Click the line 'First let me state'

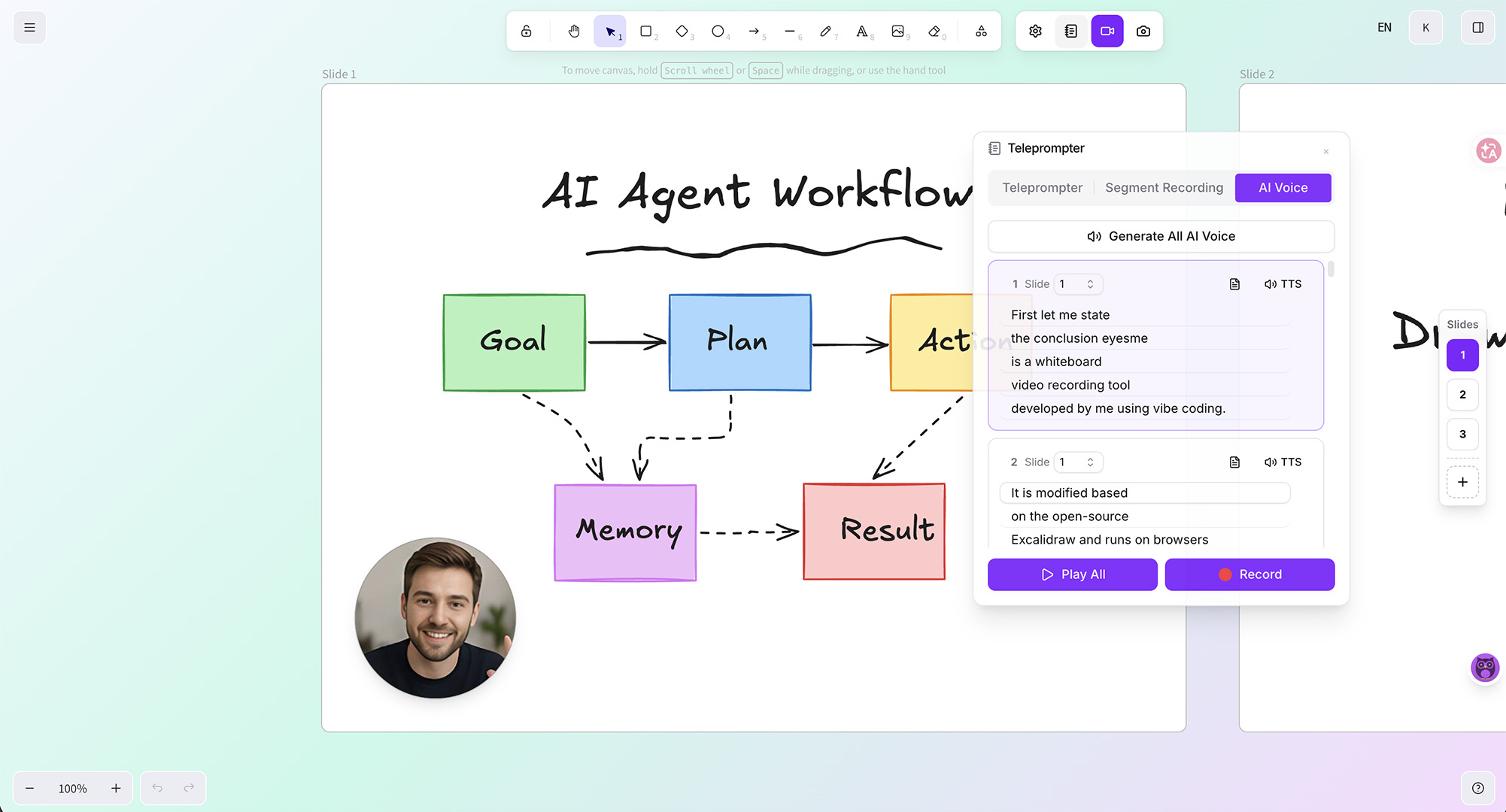point(1145,315)
